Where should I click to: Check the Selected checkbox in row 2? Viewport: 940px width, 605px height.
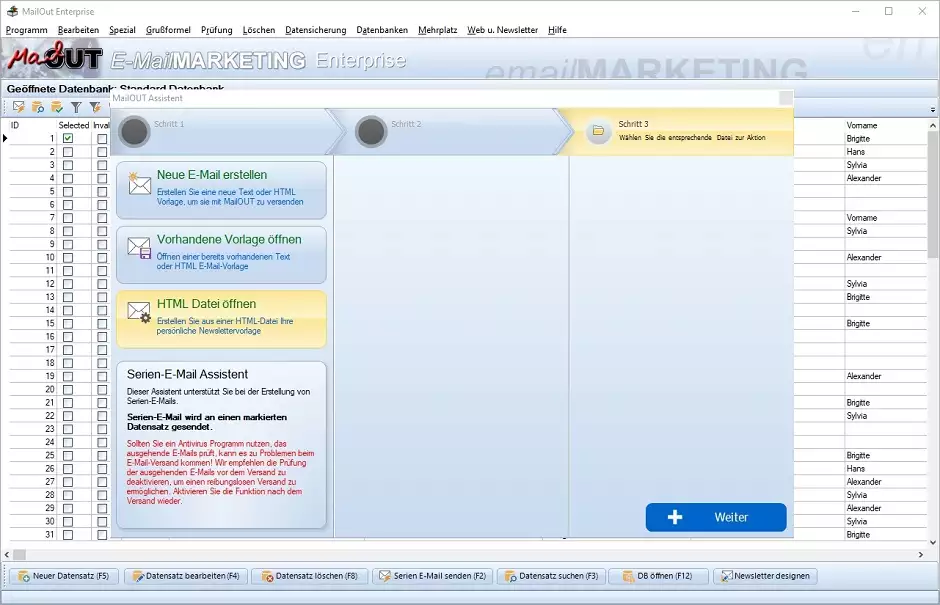point(68,152)
